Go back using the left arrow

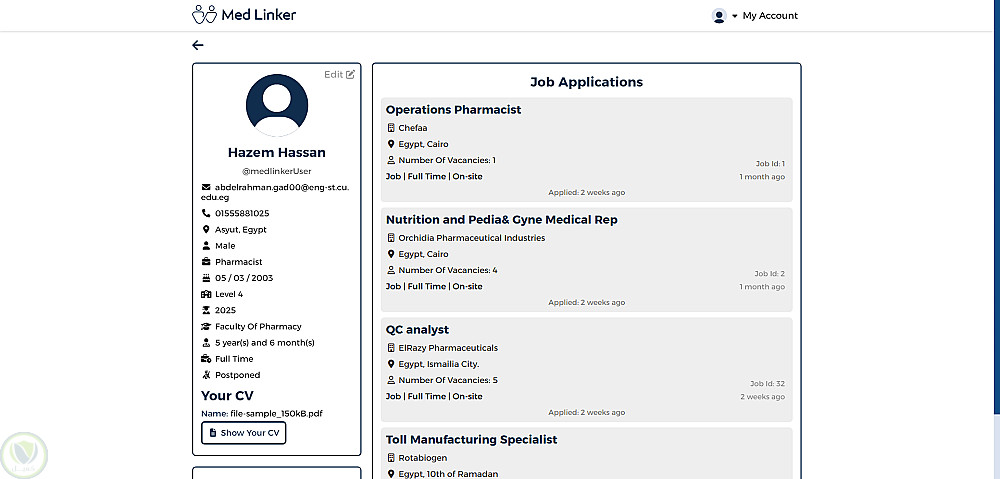coord(198,45)
